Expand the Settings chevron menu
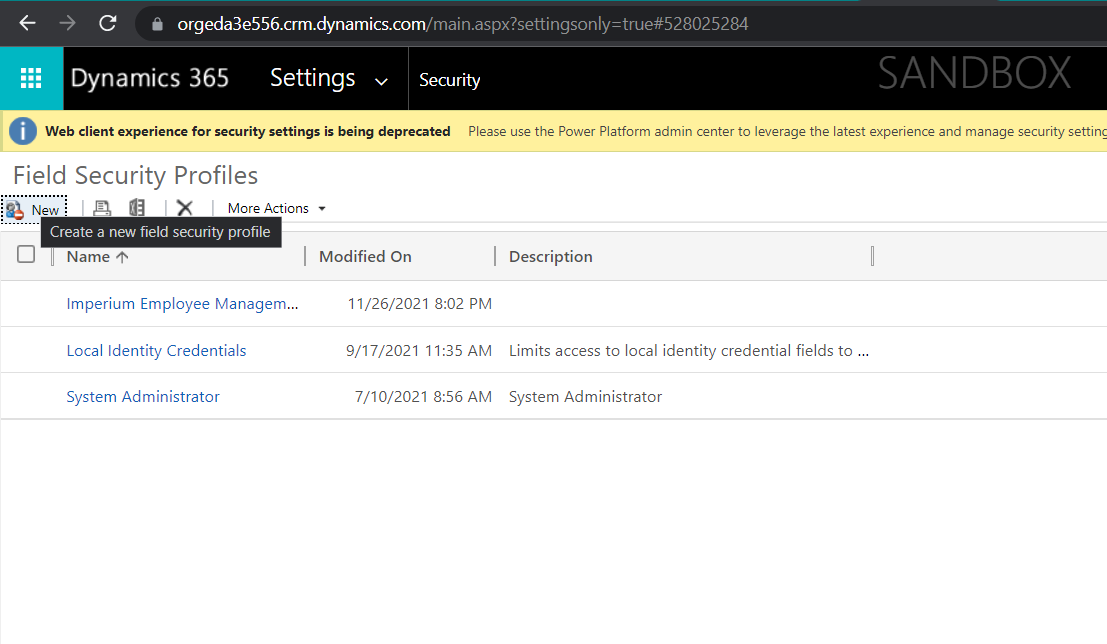The width and height of the screenshot is (1107, 644). 381,81
